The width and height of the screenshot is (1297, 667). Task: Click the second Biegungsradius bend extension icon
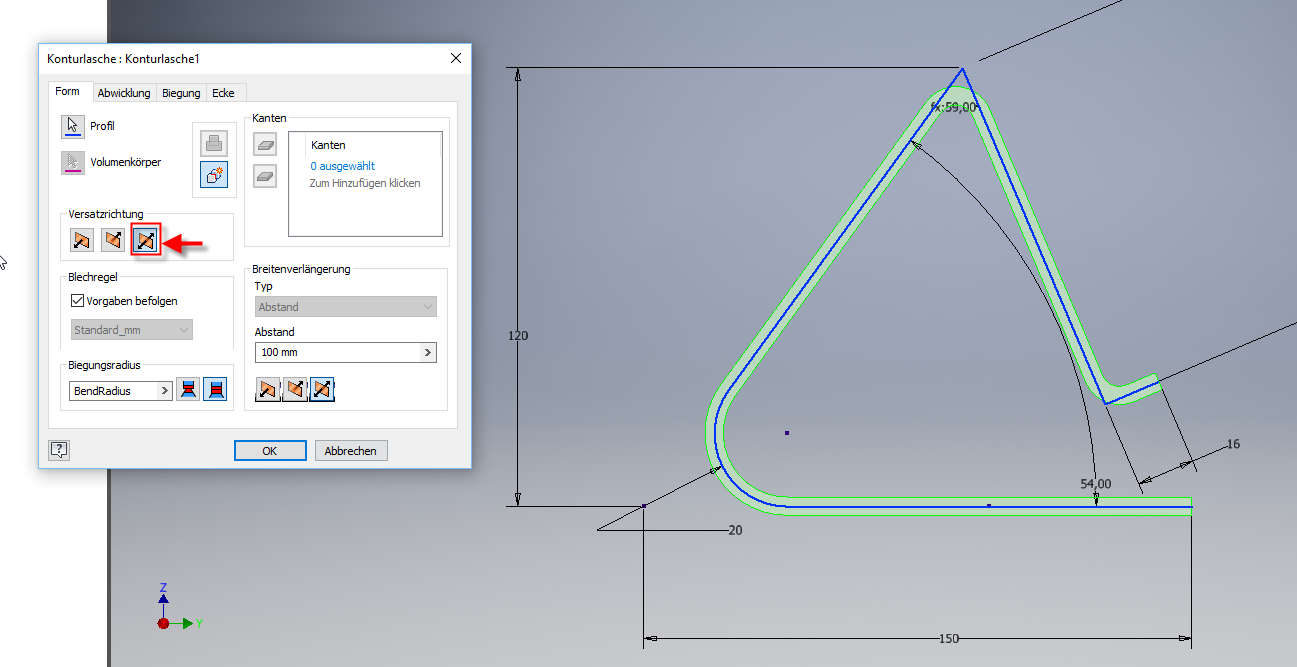215,390
